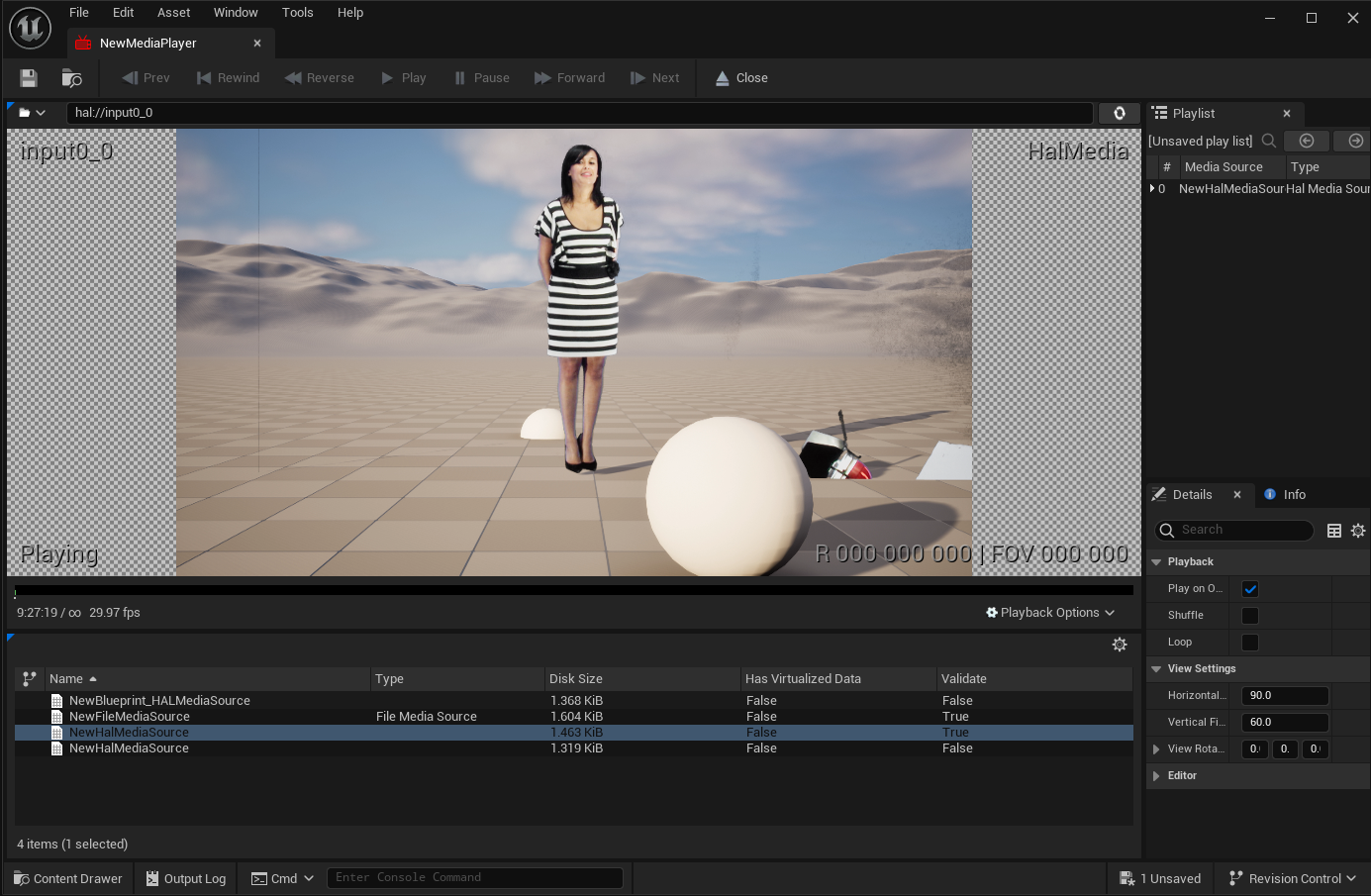Click the Unreal Engine logo icon
The image size is (1371, 896).
(x=30, y=28)
